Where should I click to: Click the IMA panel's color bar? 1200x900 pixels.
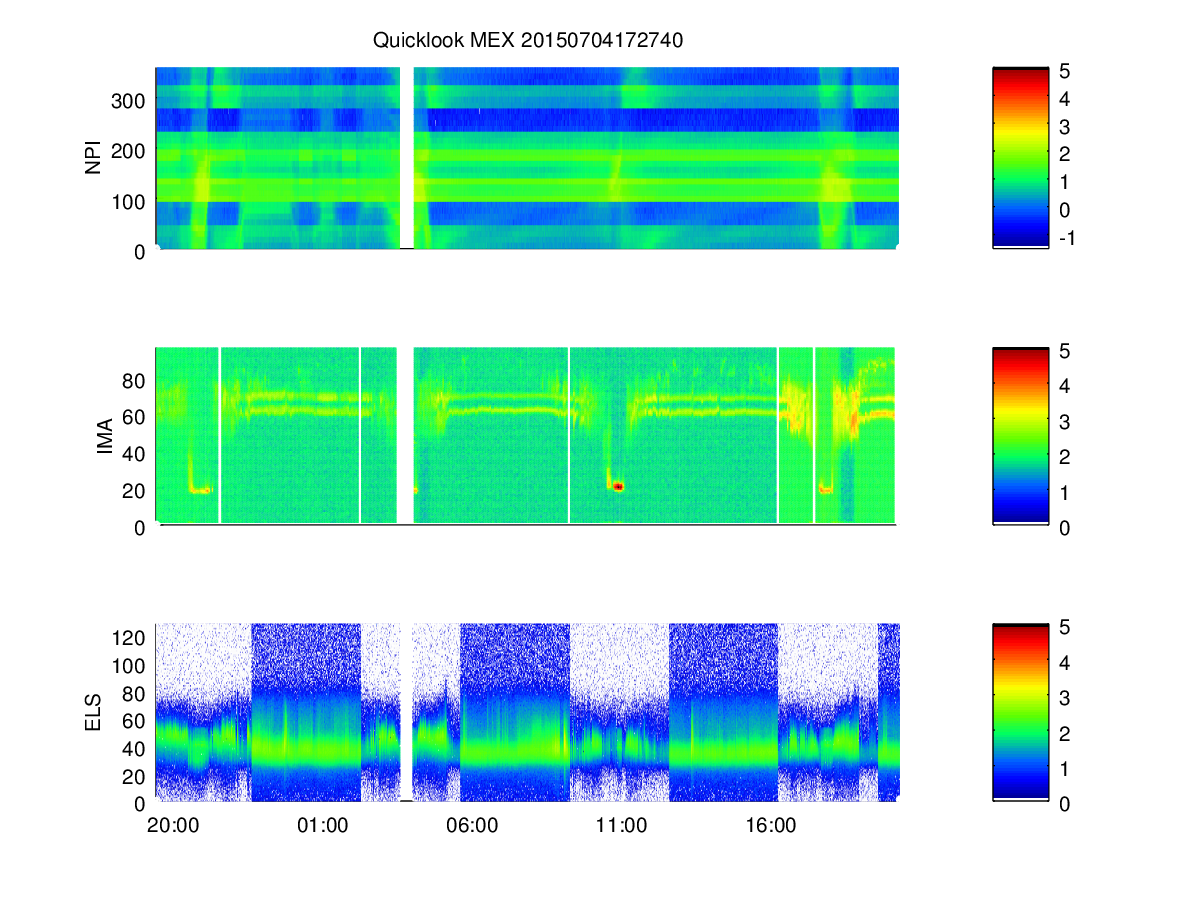(1020, 435)
